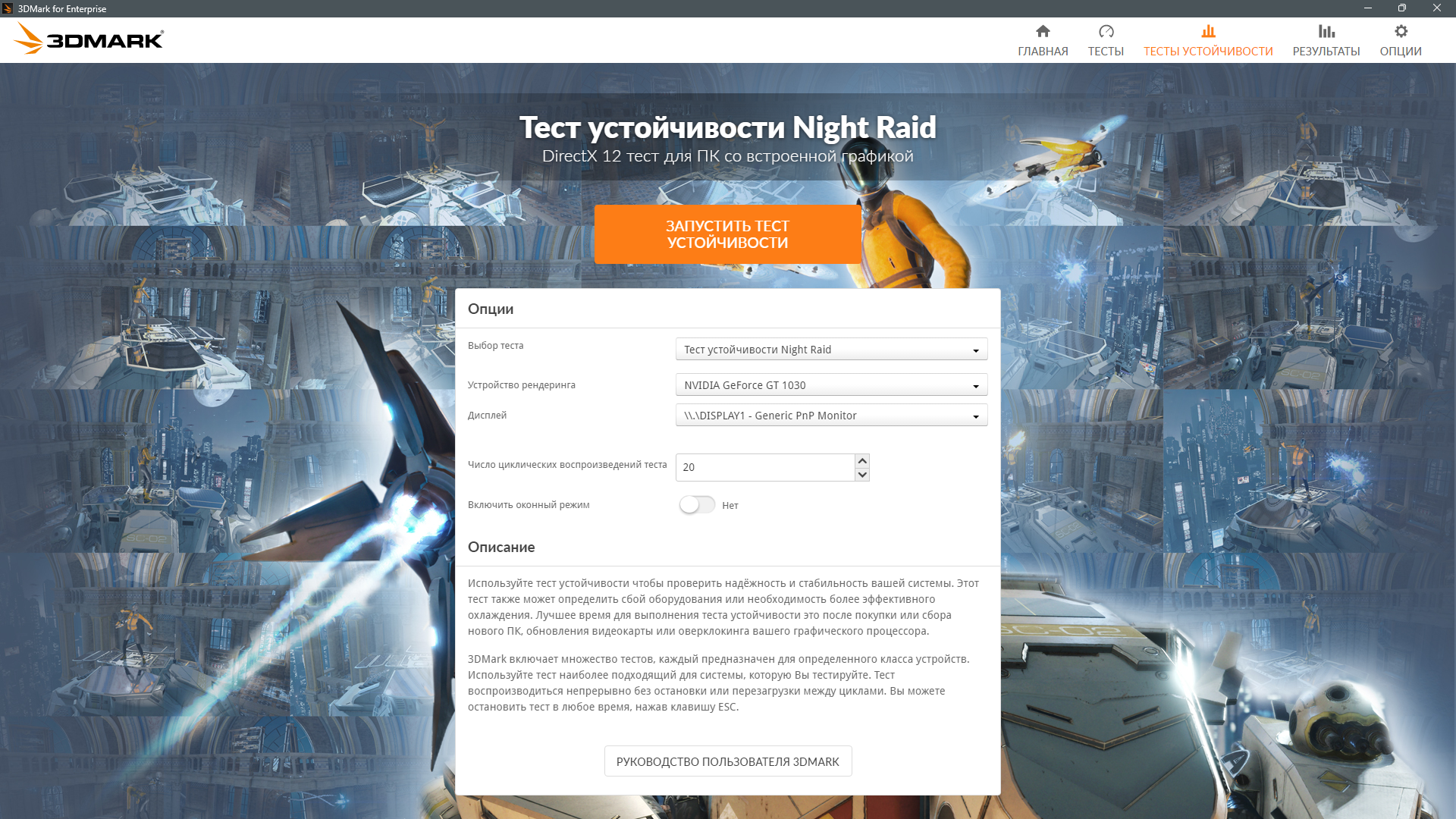The height and width of the screenshot is (819, 1456).
Task: Click the results chart icon above РЕЗУЛЬТАТЫ
Action: (1326, 31)
